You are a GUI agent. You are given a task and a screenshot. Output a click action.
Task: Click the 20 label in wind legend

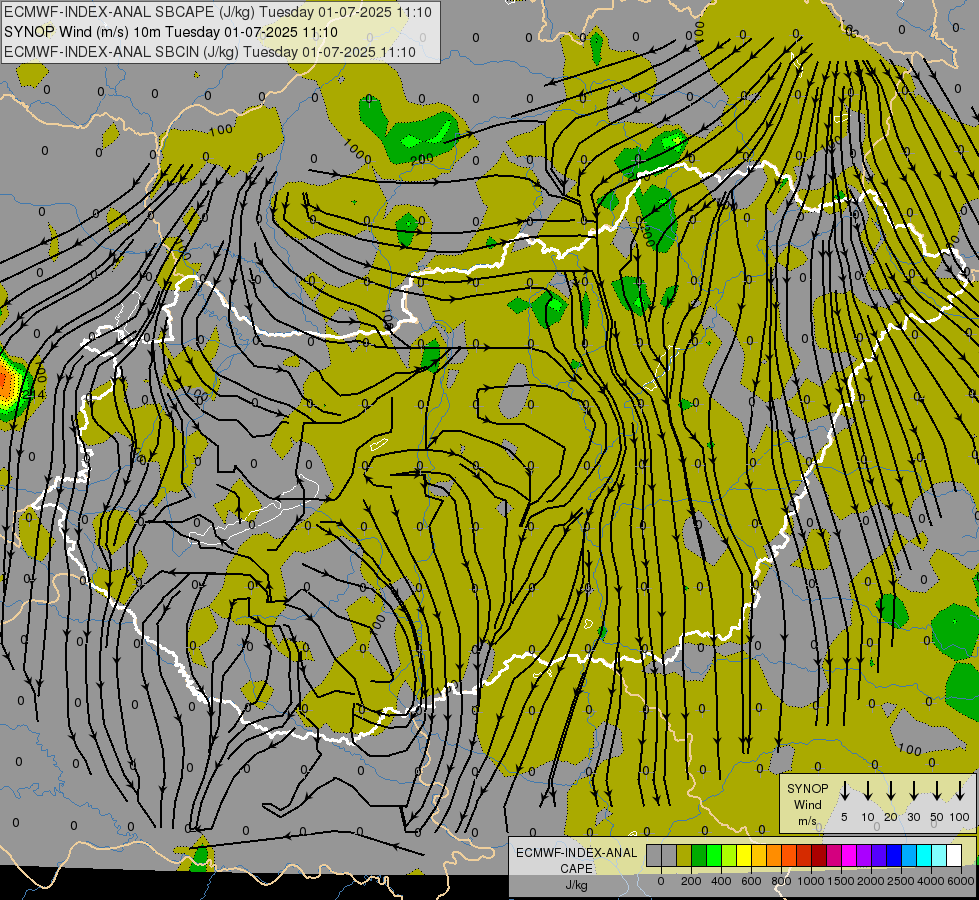(891, 817)
